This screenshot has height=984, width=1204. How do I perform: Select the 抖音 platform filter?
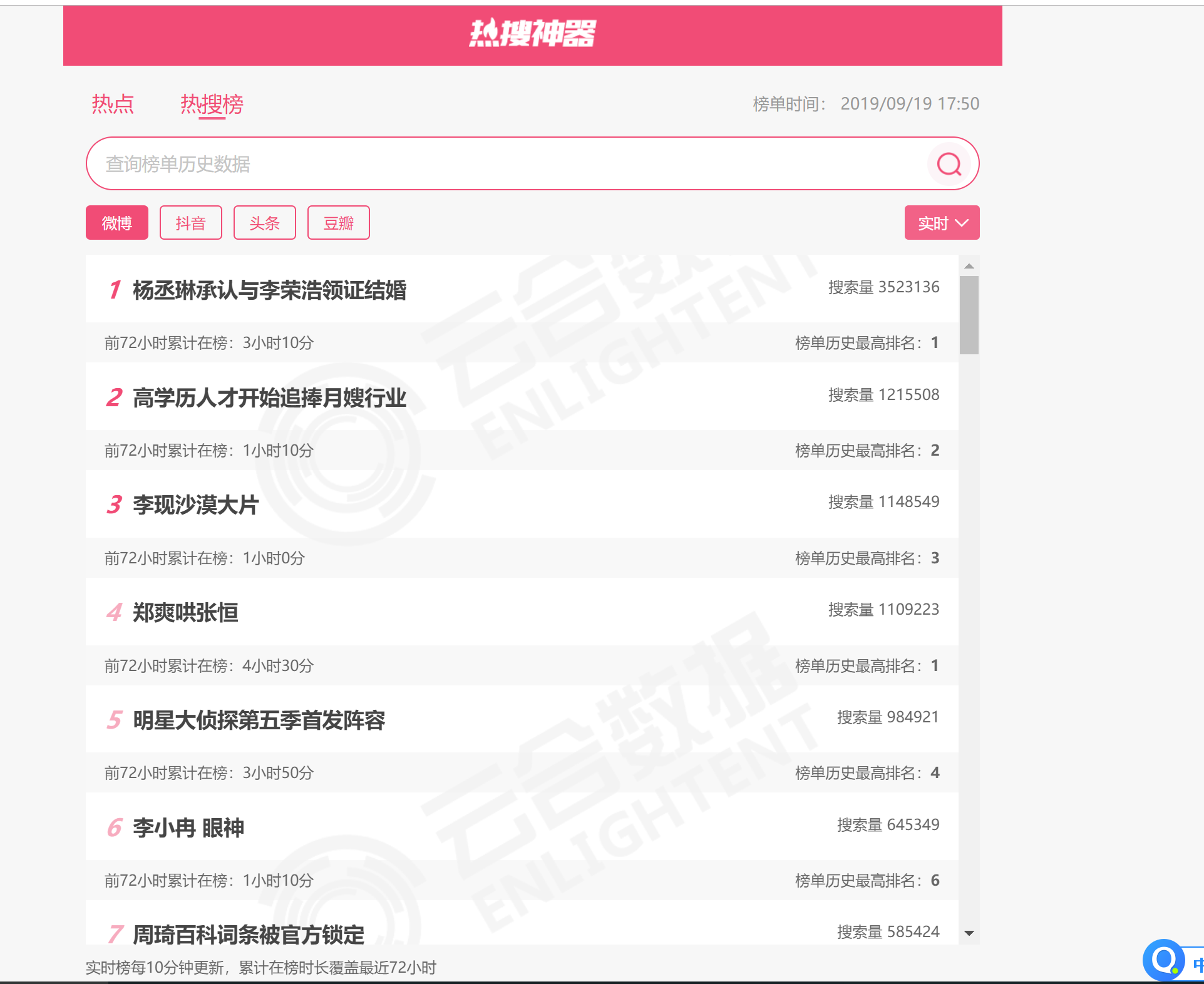[x=191, y=223]
